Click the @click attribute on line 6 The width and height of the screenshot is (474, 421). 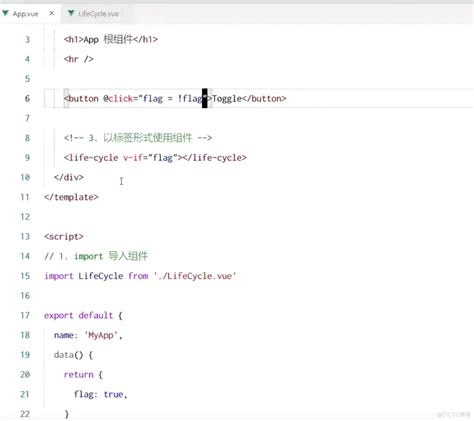tap(118, 99)
